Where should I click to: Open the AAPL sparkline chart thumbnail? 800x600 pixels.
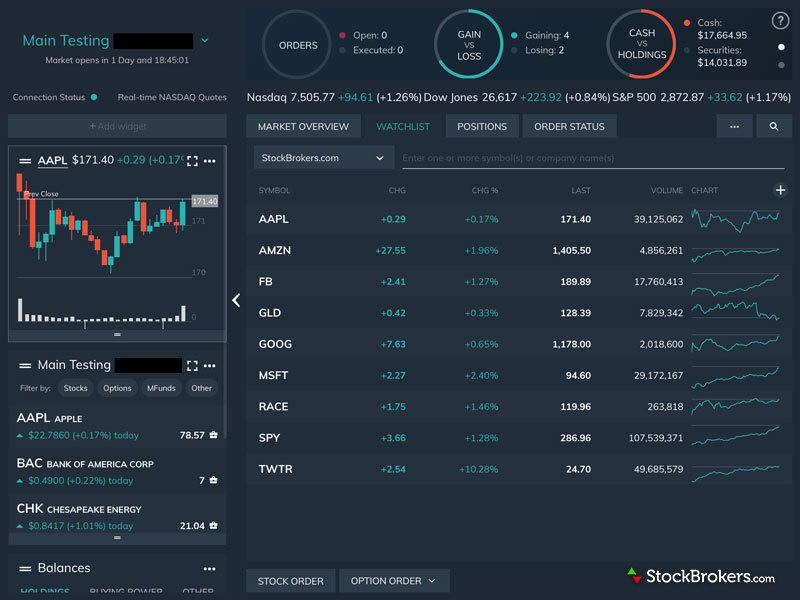(735, 219)
